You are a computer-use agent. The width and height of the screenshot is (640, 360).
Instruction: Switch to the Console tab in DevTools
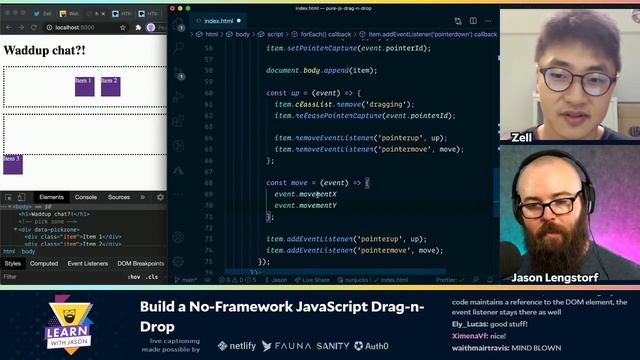pos(86,198)
